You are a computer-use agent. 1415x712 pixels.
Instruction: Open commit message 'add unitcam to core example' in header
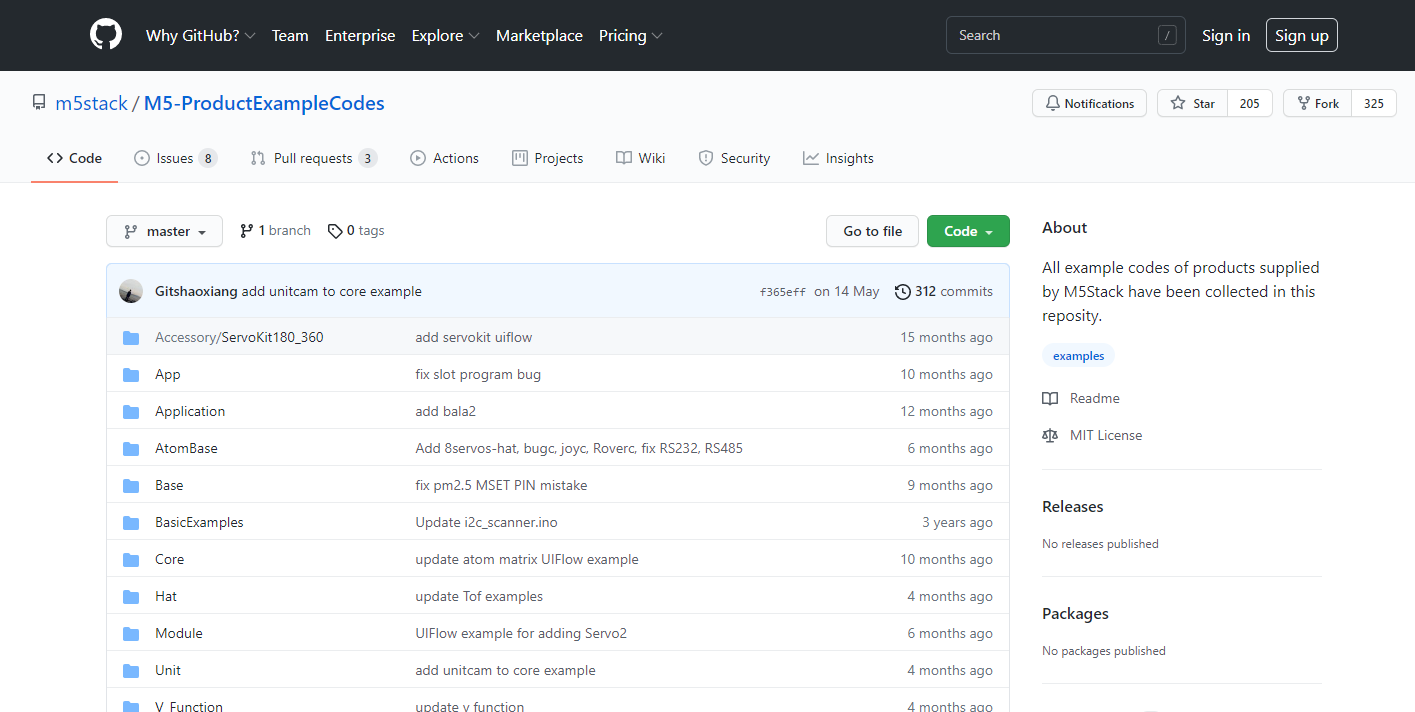332,291
